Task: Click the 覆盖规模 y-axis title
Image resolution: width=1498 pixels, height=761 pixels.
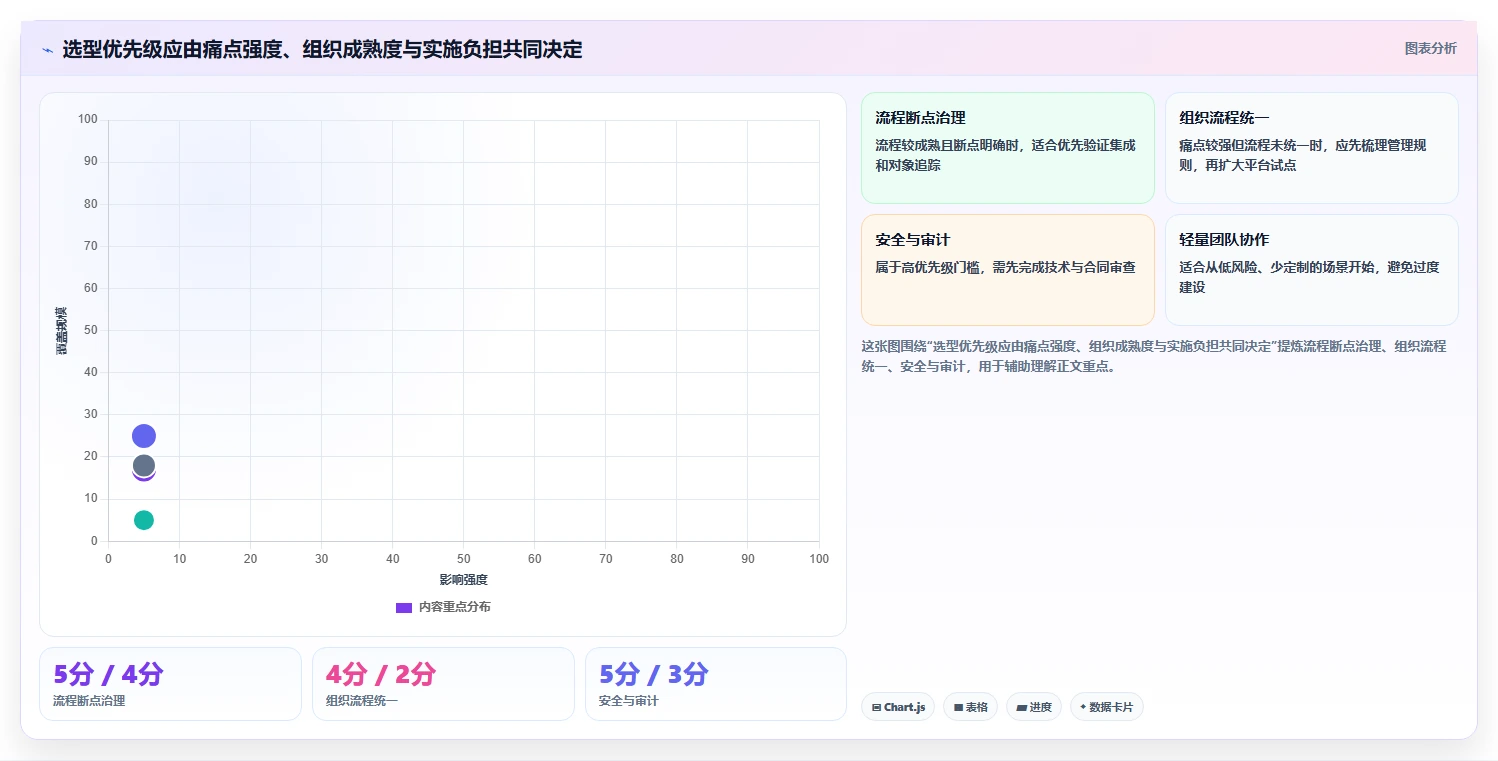Action: [x=62, y=330]
